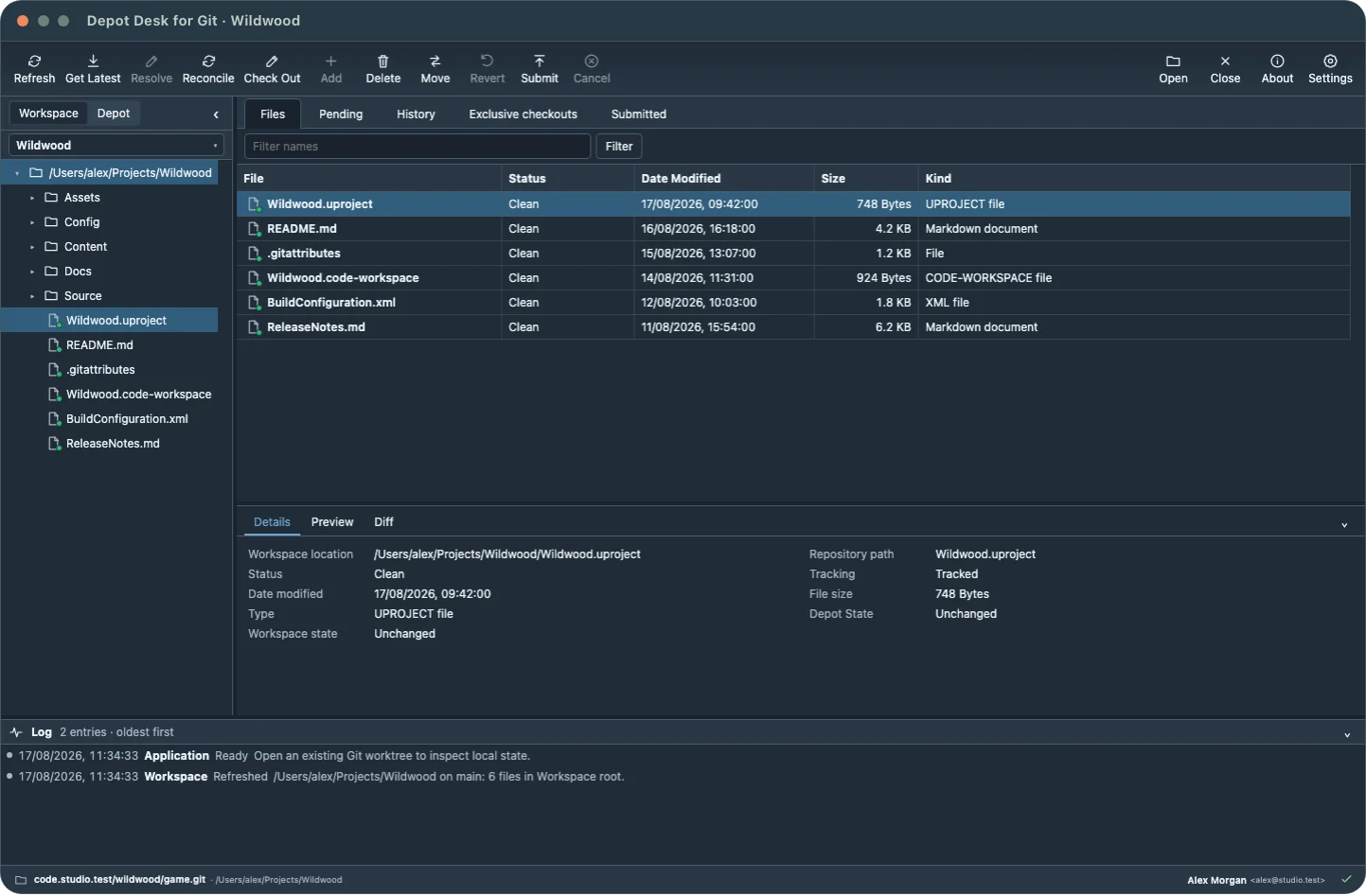This screenshot has width=1366, height=896.
Task: Select ReleaseNotes.md in the file table
Action: point(793,327)
